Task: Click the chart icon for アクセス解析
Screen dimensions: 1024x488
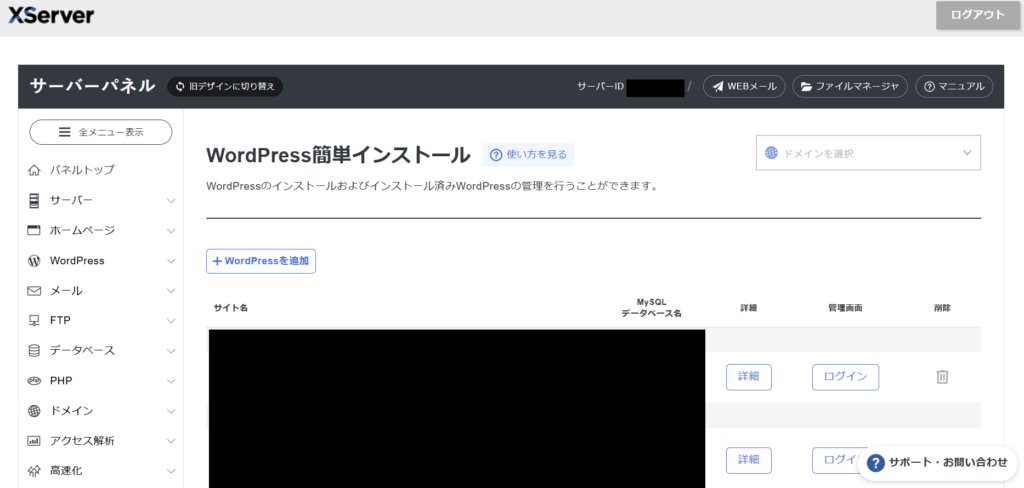Action: coord(34,441)
